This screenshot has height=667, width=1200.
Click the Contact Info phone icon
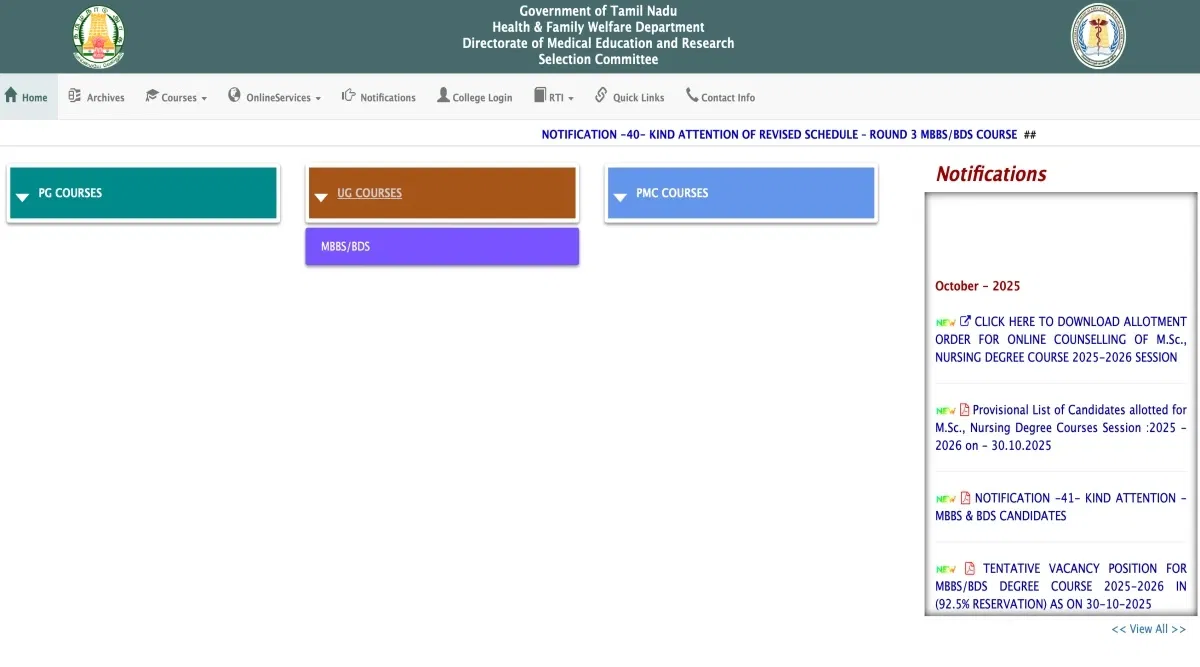coord(692,96)
